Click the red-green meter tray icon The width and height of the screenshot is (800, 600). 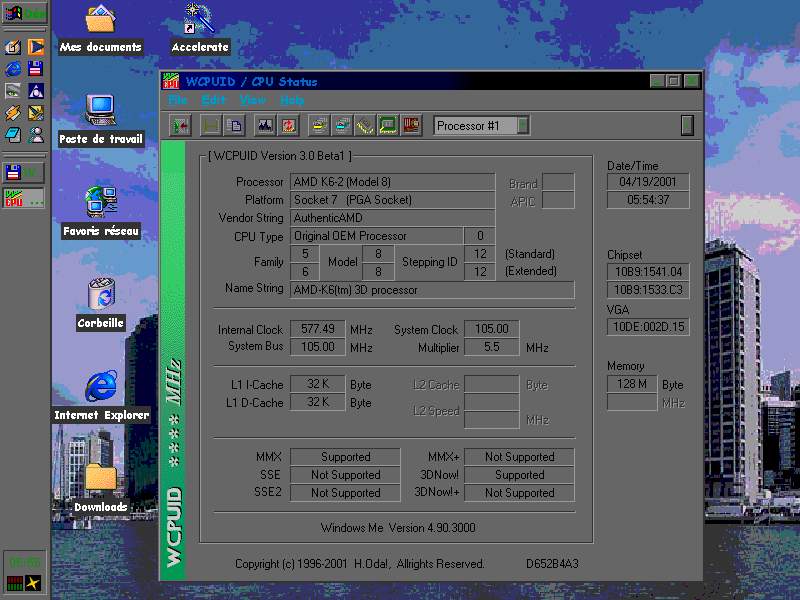pyautogui.click(x=15, y=583)
